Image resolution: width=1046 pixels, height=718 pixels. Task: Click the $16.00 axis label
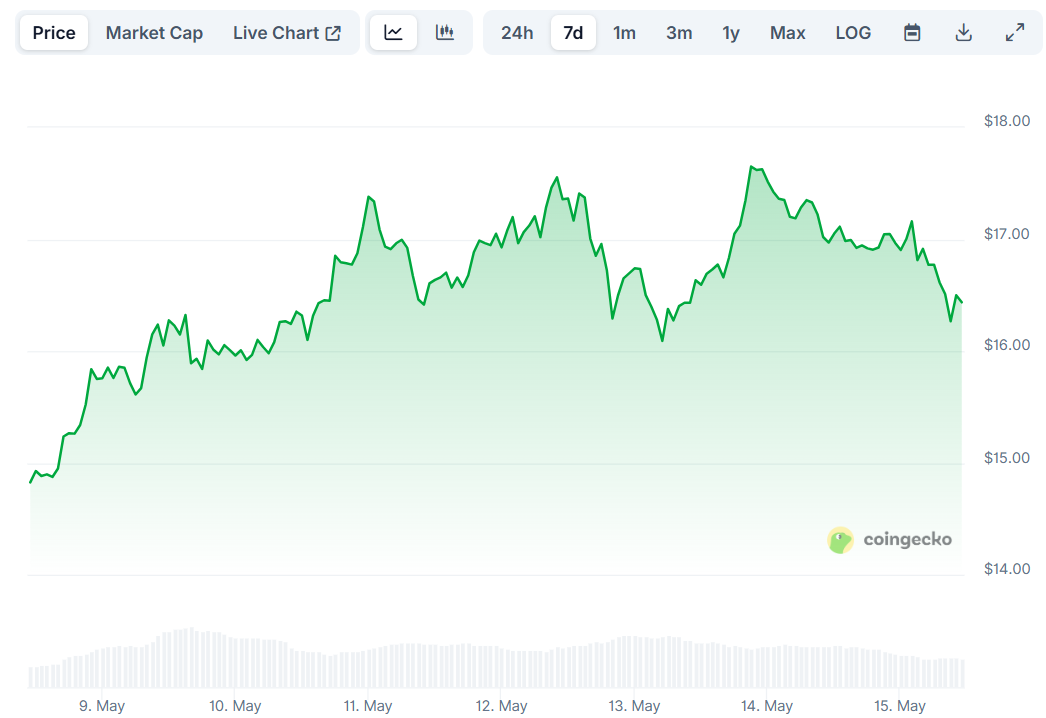(x=1007, y=345)
